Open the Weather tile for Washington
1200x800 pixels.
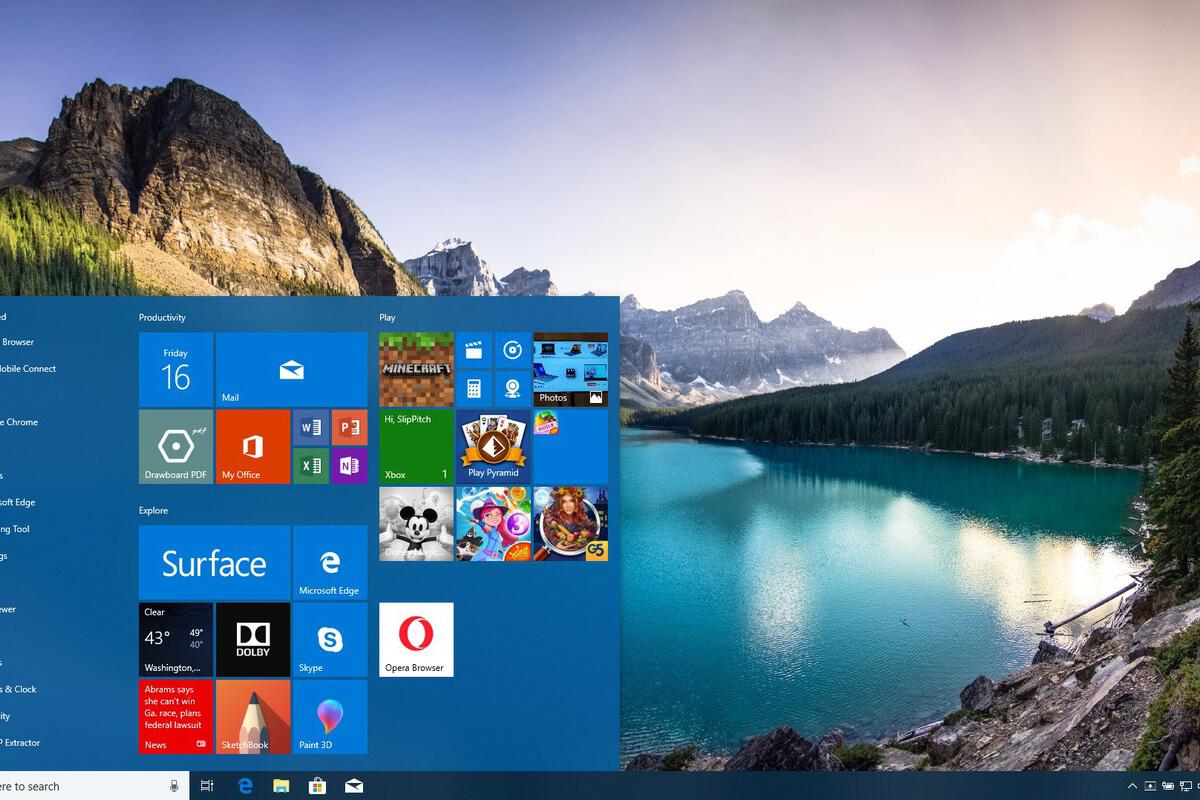176,640
